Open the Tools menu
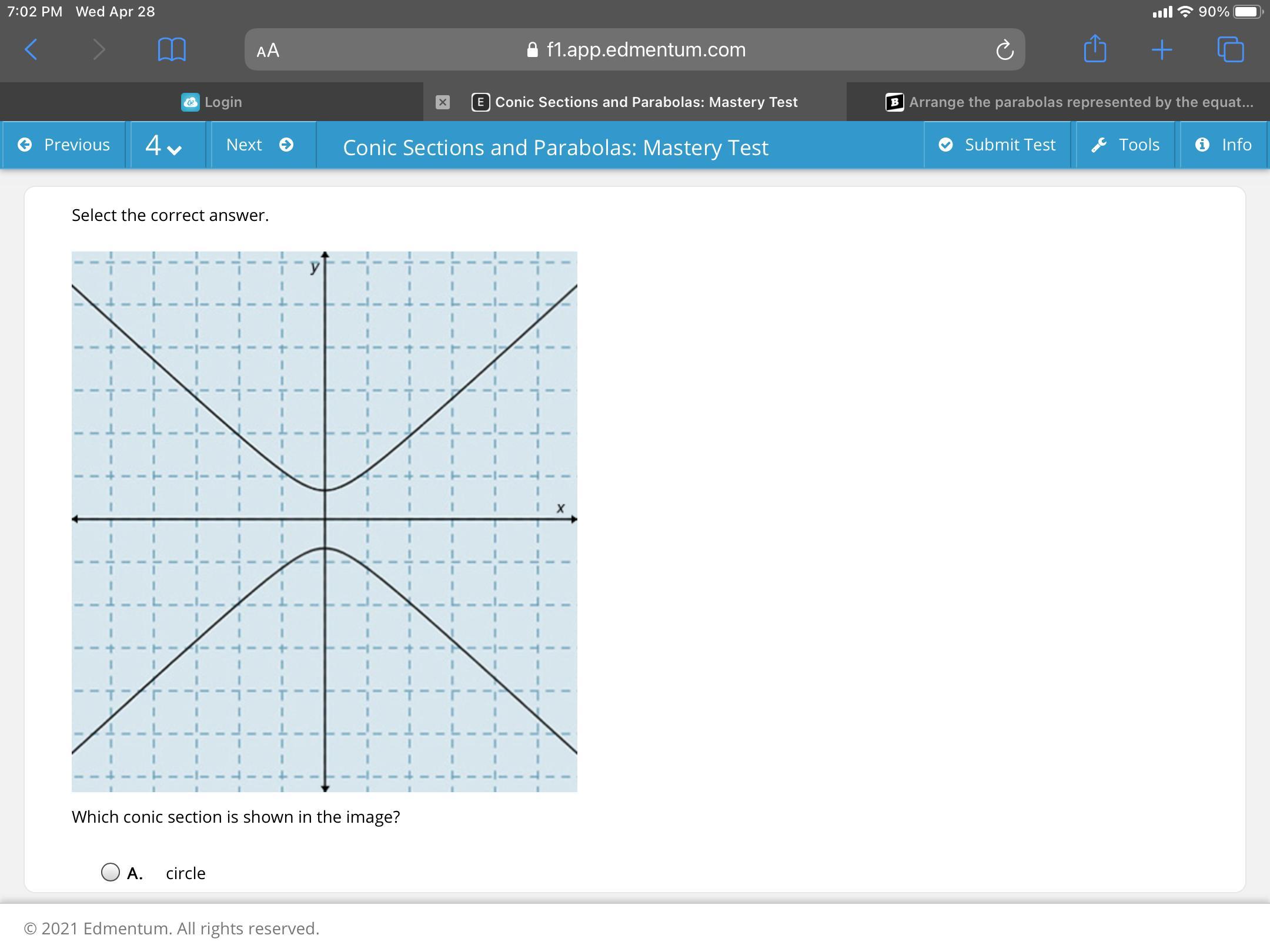 1125,145
